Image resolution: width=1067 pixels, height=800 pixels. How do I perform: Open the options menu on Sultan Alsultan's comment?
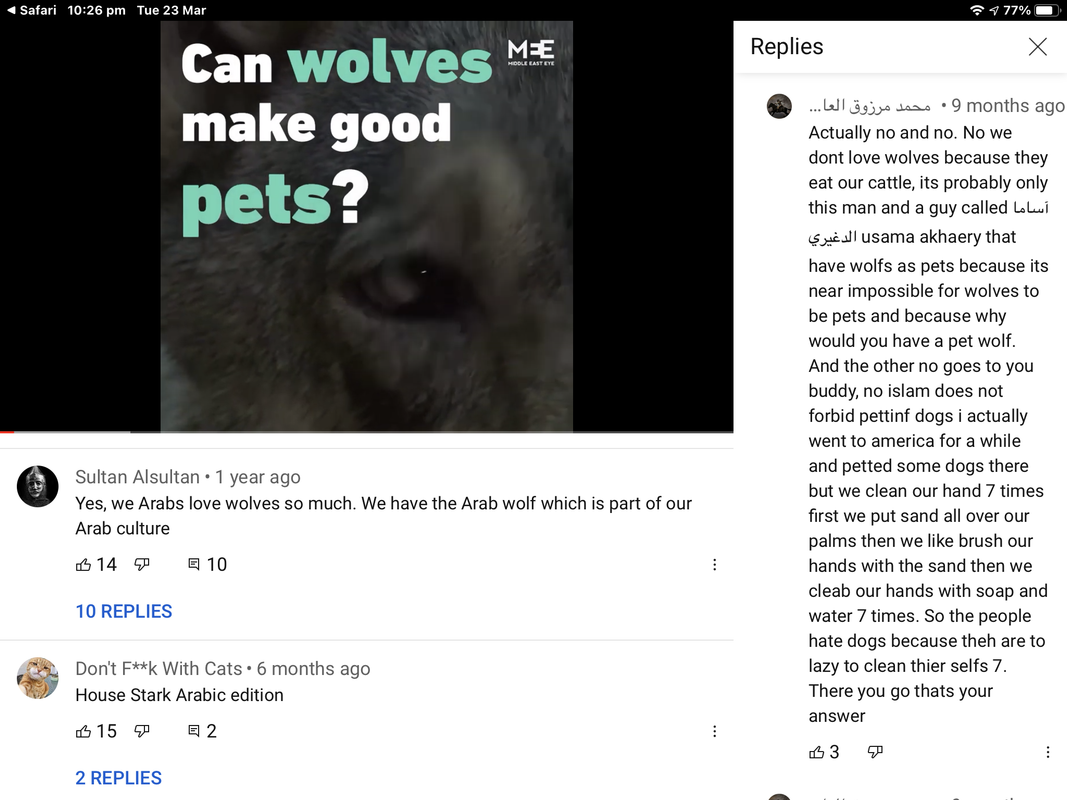715,565
